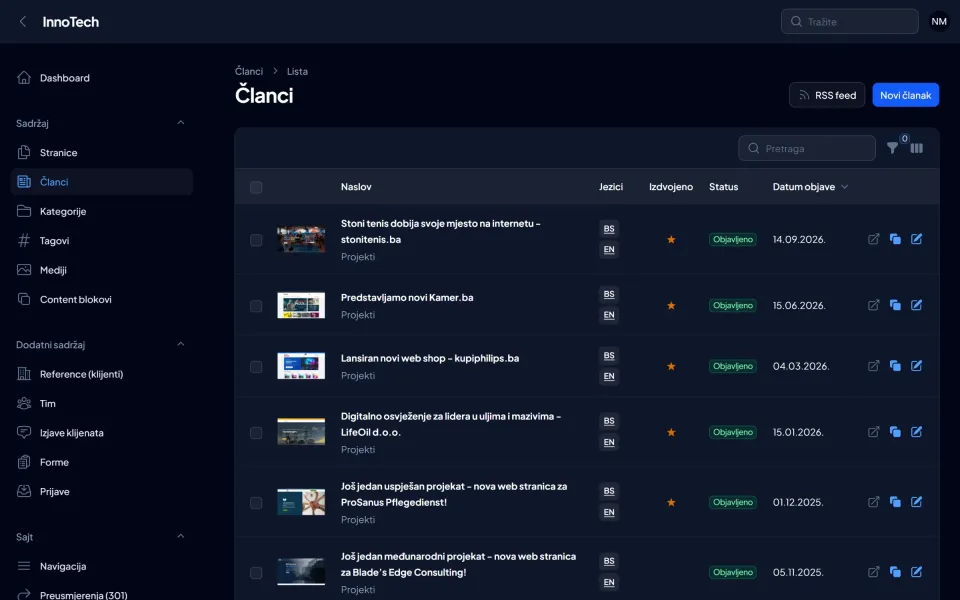
Task: Toggle featured star on kupiphilips.ba article
Action: click(x=671, y=366)
